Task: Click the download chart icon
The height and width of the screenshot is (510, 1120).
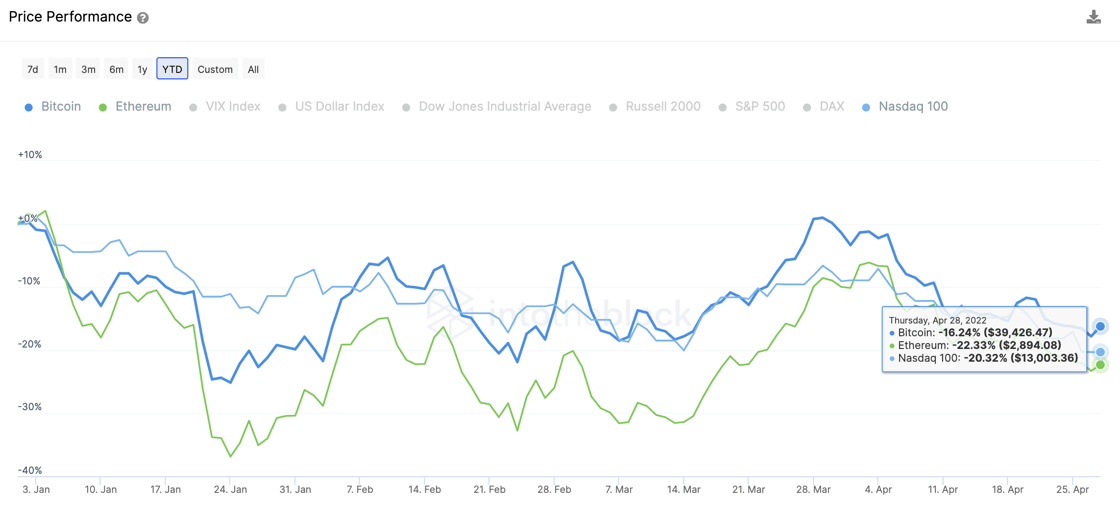Action: (x=1093, y=17)
